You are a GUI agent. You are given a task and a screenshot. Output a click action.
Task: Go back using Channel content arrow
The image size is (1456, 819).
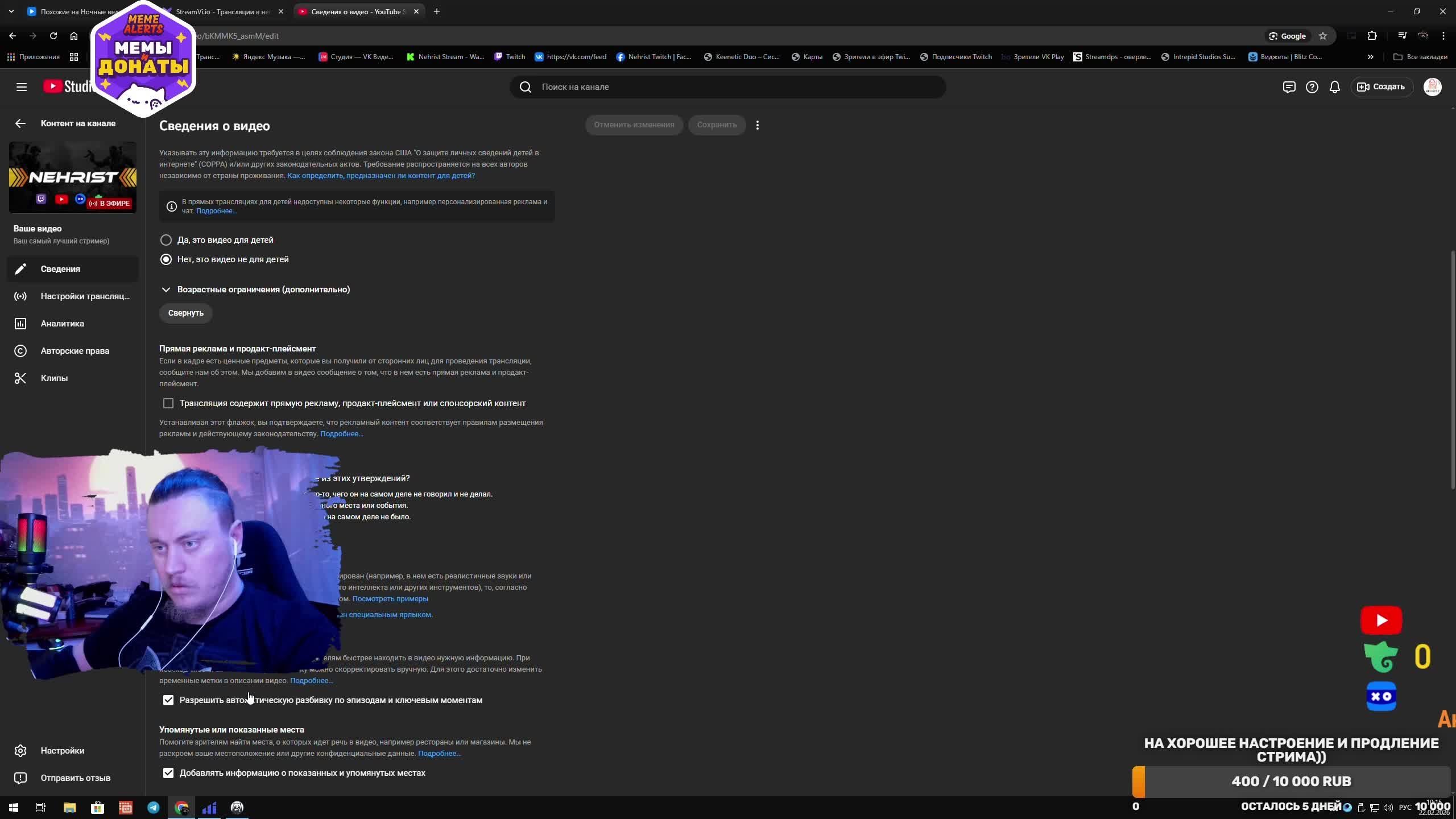pyautogui.click(x=20, y=123)
